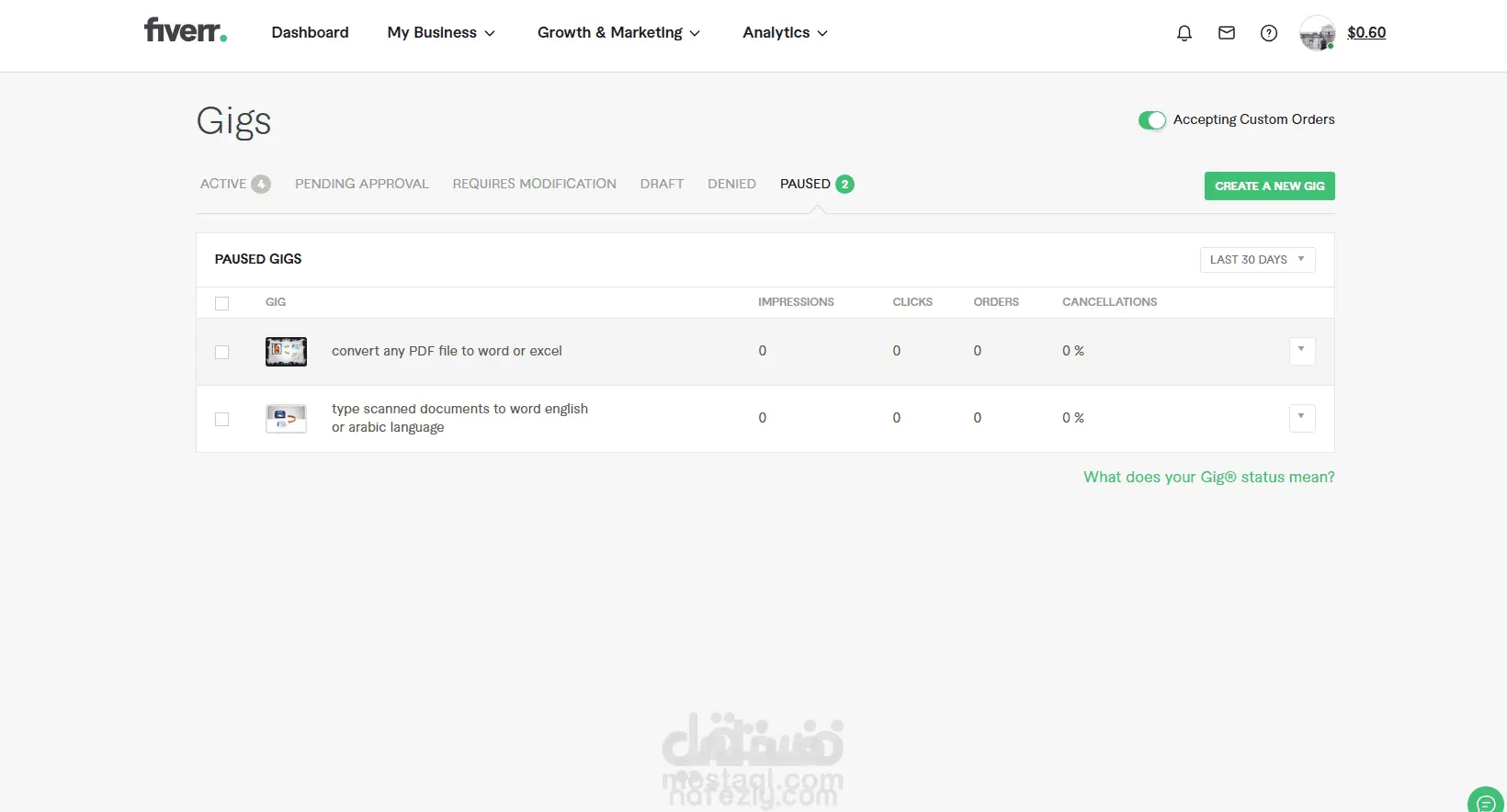
Task: Click the scanned documents gig thumbnail
Action: (x=286, y=419)
